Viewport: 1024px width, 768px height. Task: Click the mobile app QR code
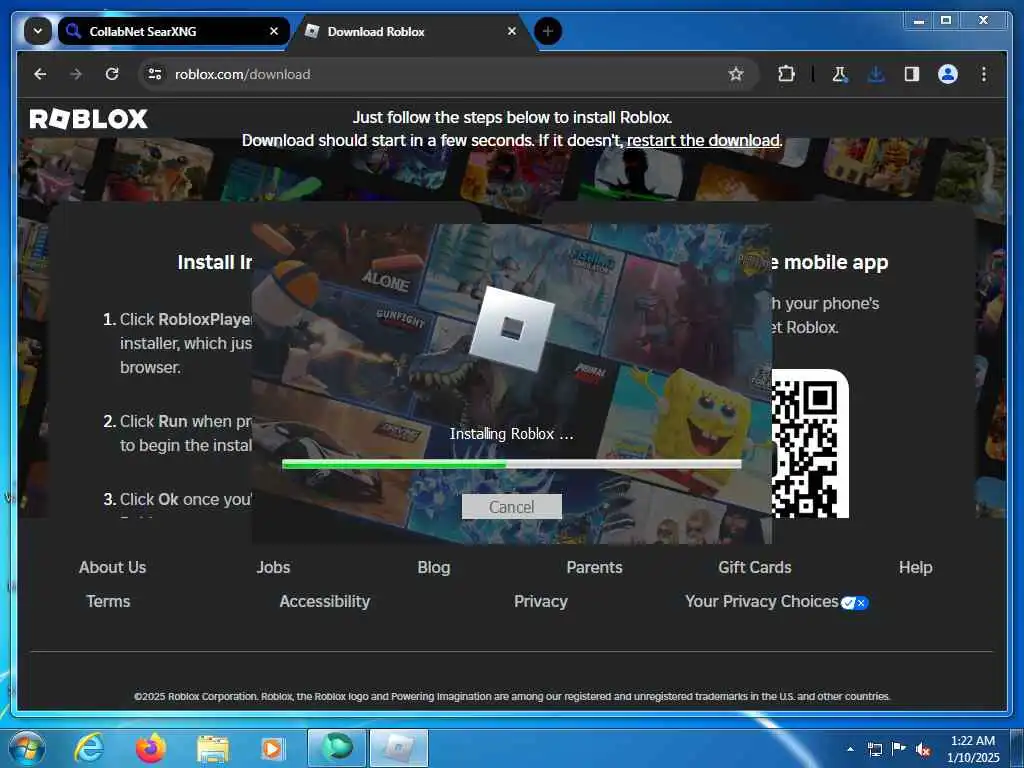(x=810, y=444)
